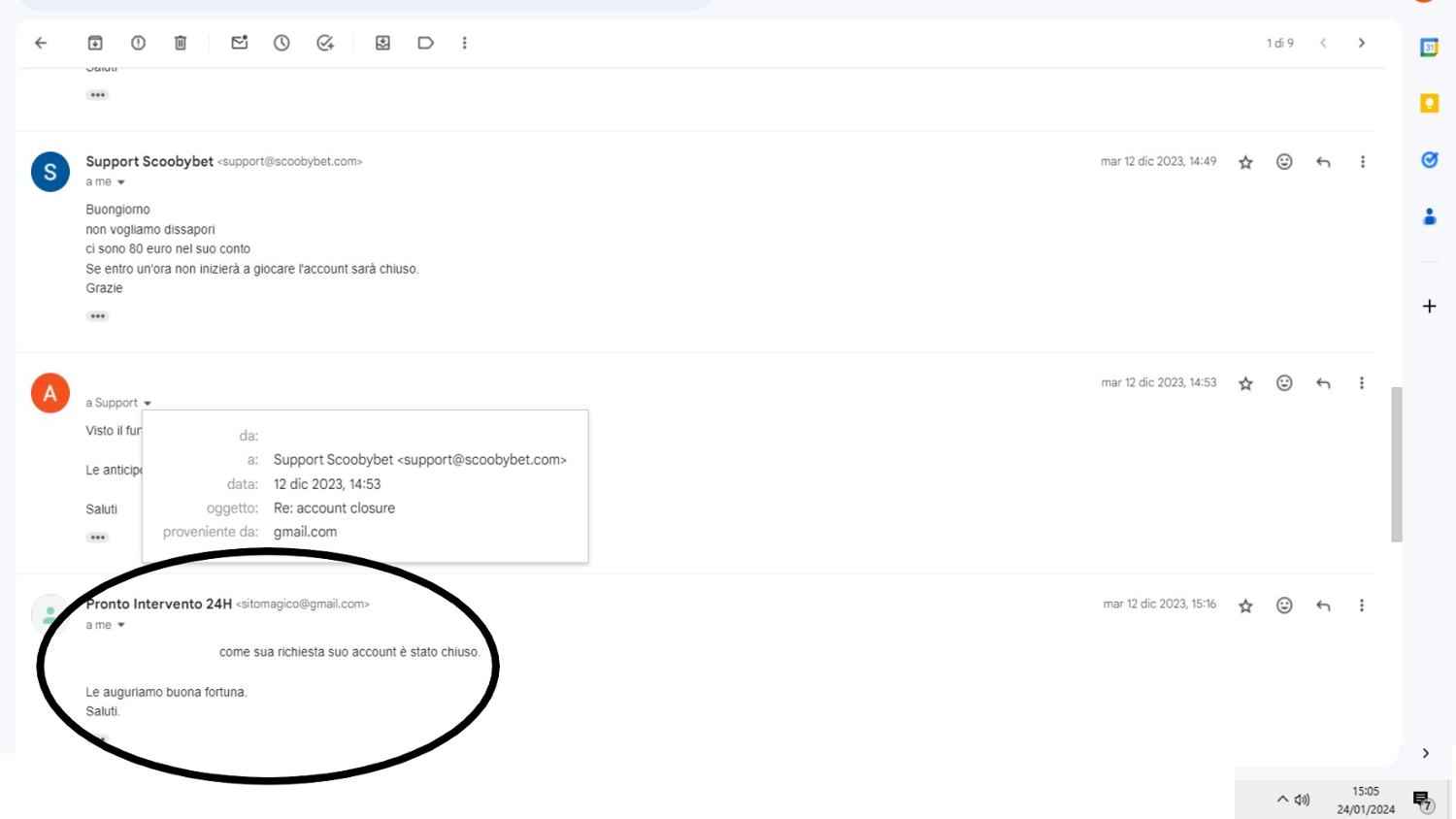Open the labels icon in toolbar
The image size is (1456, 819).
[425, 43]
